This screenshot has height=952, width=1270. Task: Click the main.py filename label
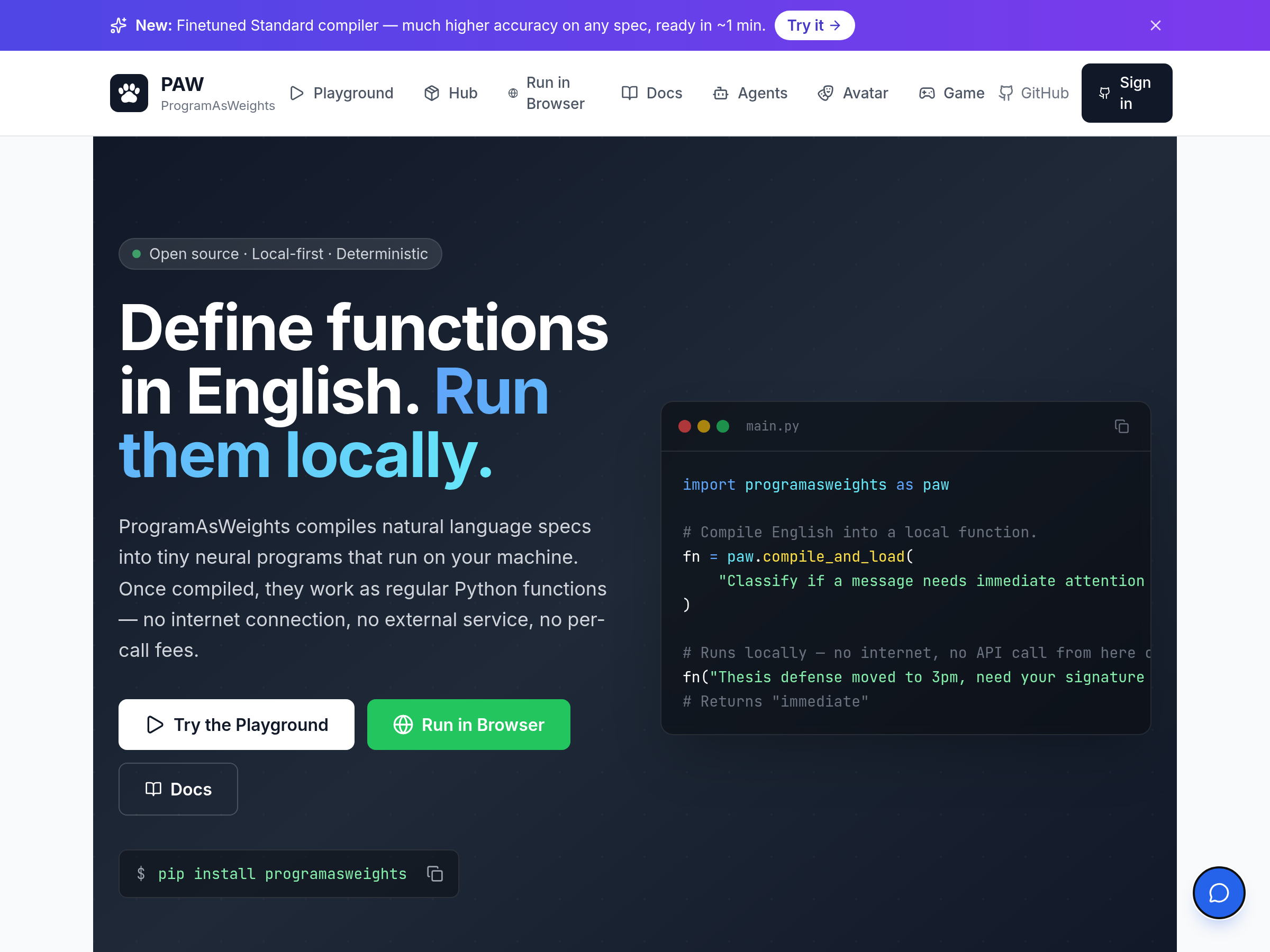click(x=772, y=426)
